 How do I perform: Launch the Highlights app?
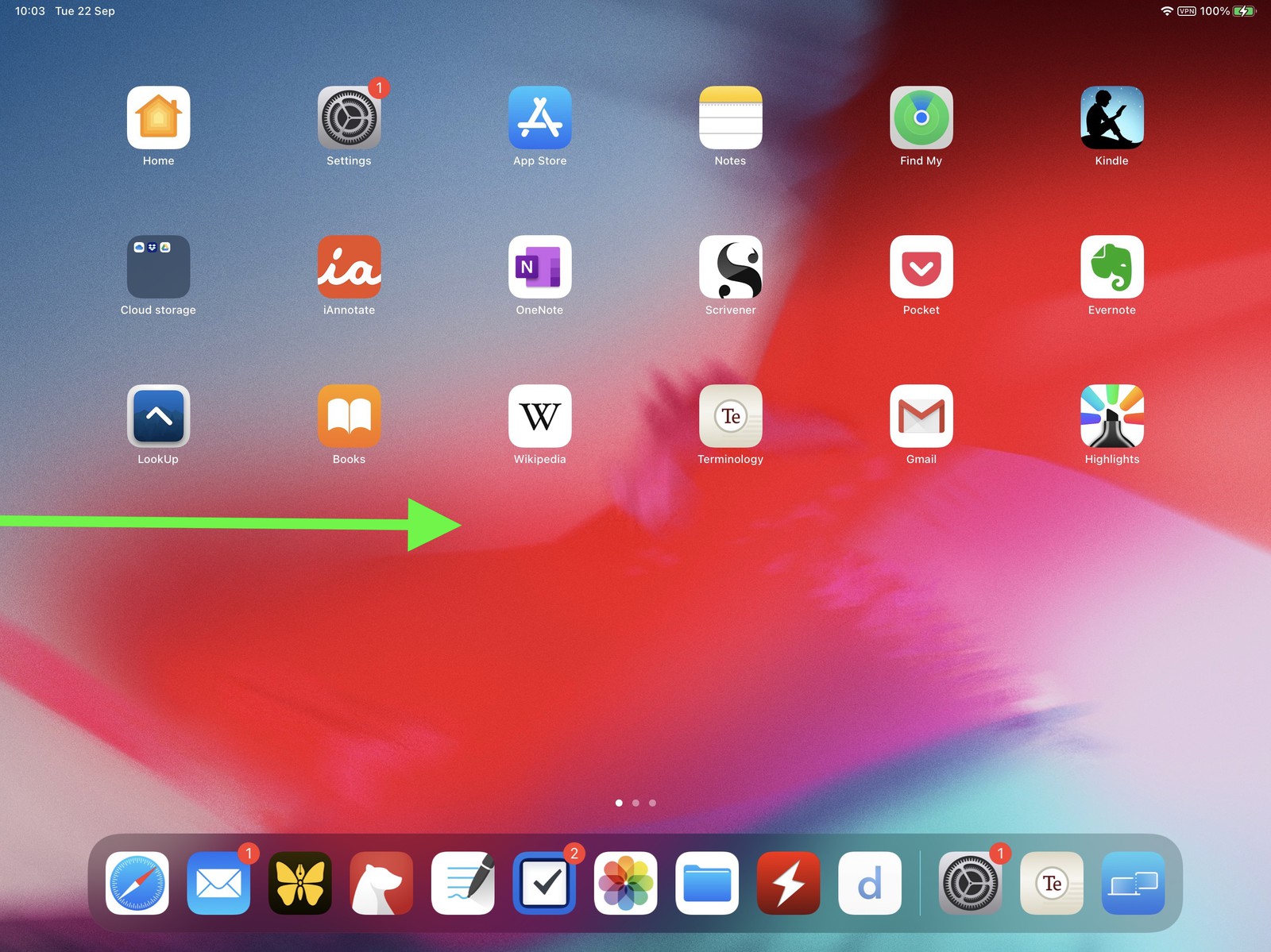[1111, 416]
